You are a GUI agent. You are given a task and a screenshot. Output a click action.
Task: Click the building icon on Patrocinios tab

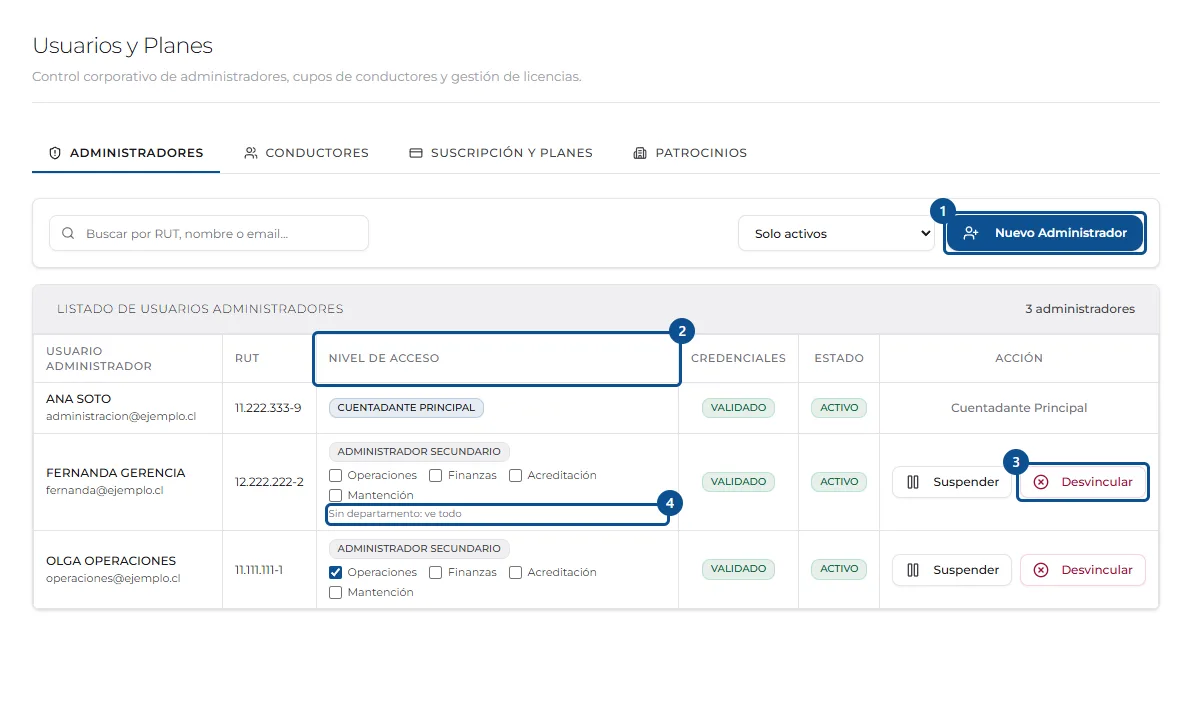click(640, 153)
